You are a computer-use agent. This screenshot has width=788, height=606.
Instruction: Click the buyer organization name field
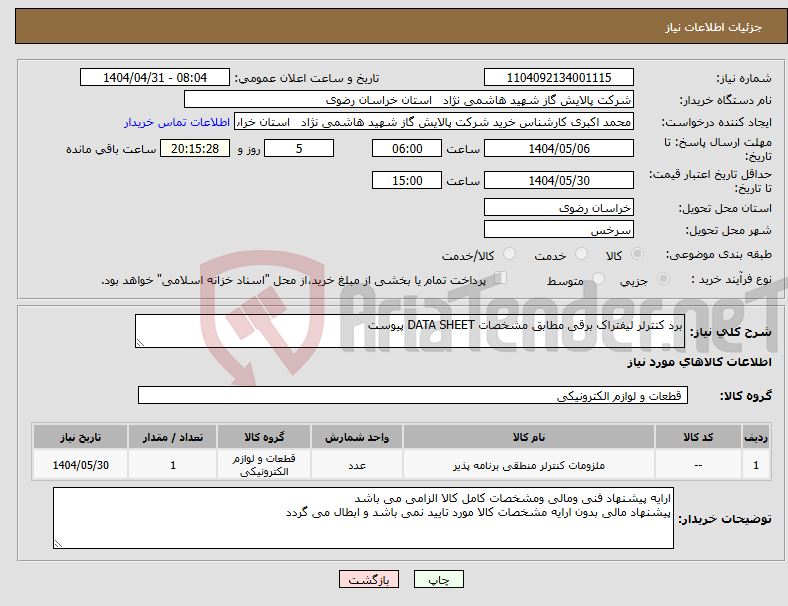(409, 99)
